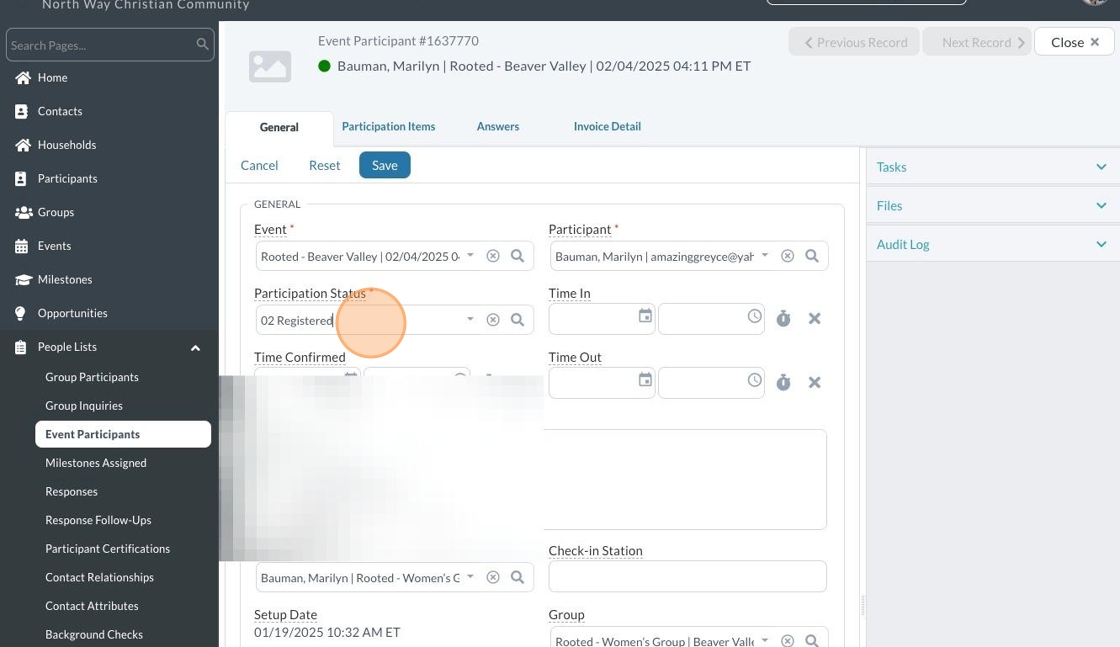1120x647 pixels.
Task: Go to Previous Record
Action: (x=854, y=42)
